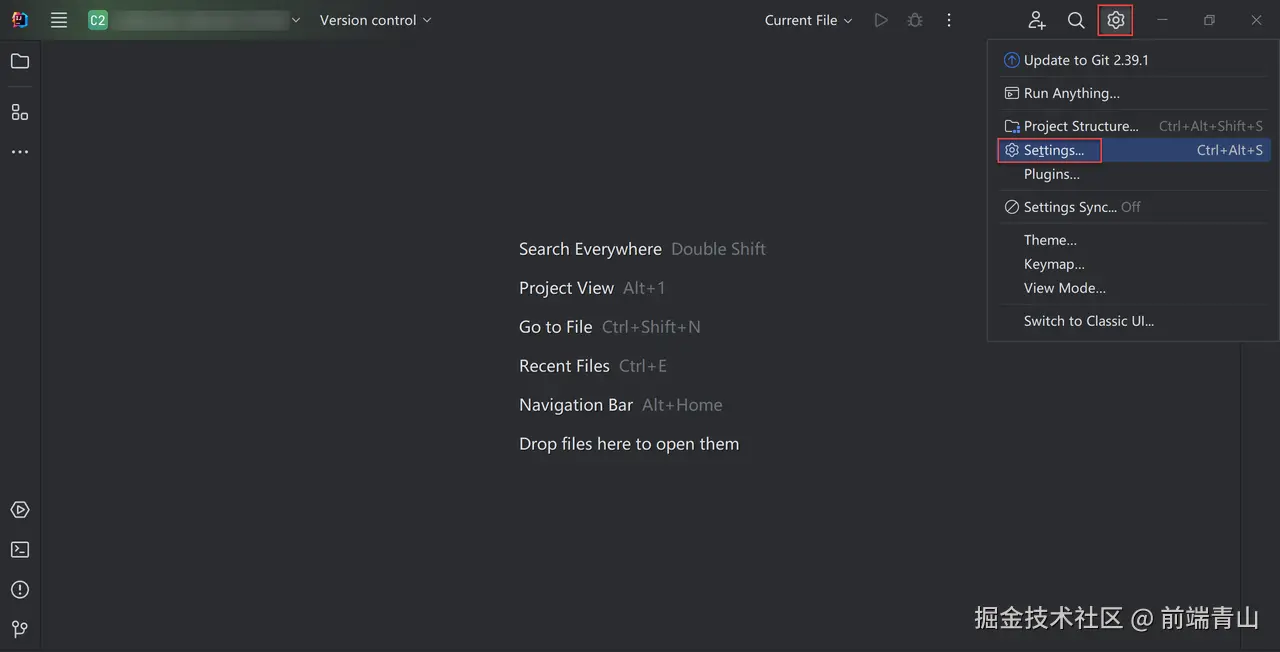Click the IDE settings gear icon
Screen dimensions: 1280x652
point(1116,20)
